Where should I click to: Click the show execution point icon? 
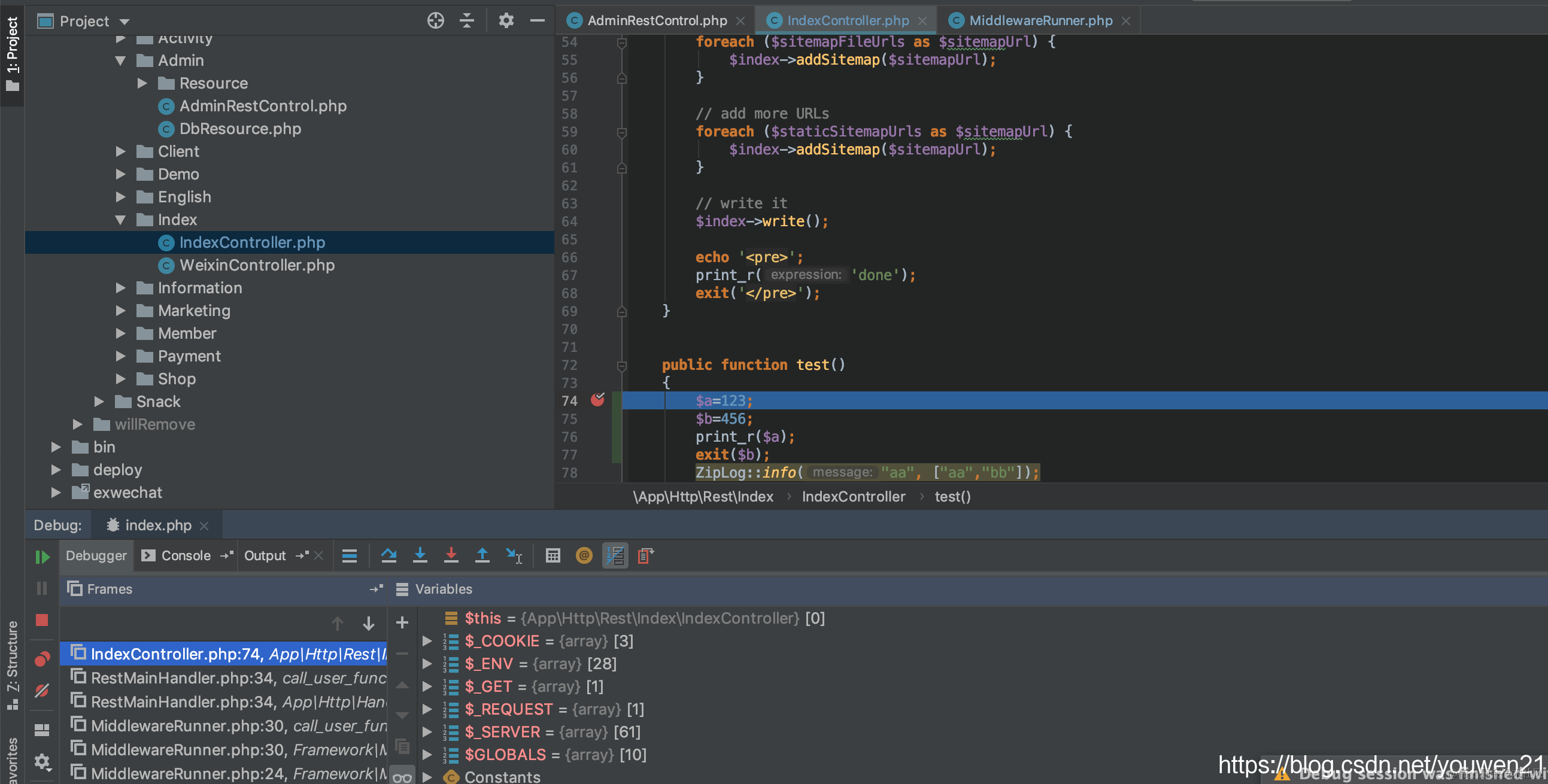349,556
